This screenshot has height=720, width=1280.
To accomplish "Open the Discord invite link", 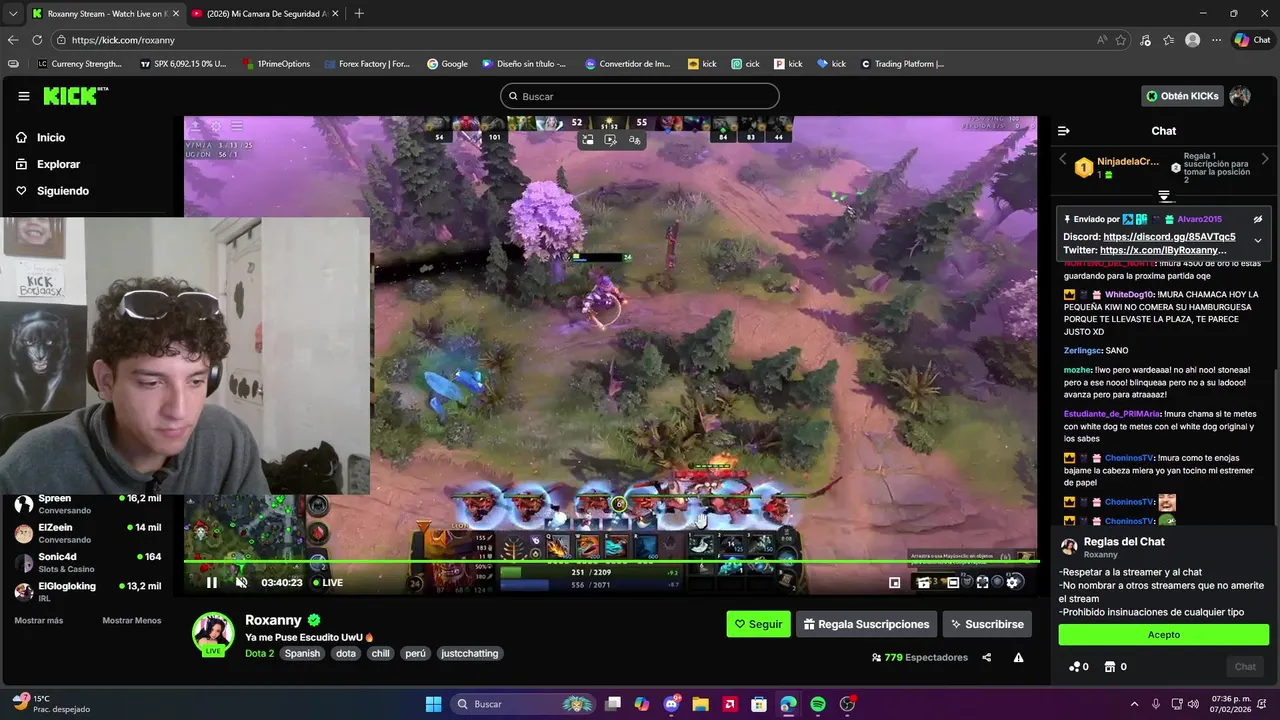I will click(x=1169, y=237).
